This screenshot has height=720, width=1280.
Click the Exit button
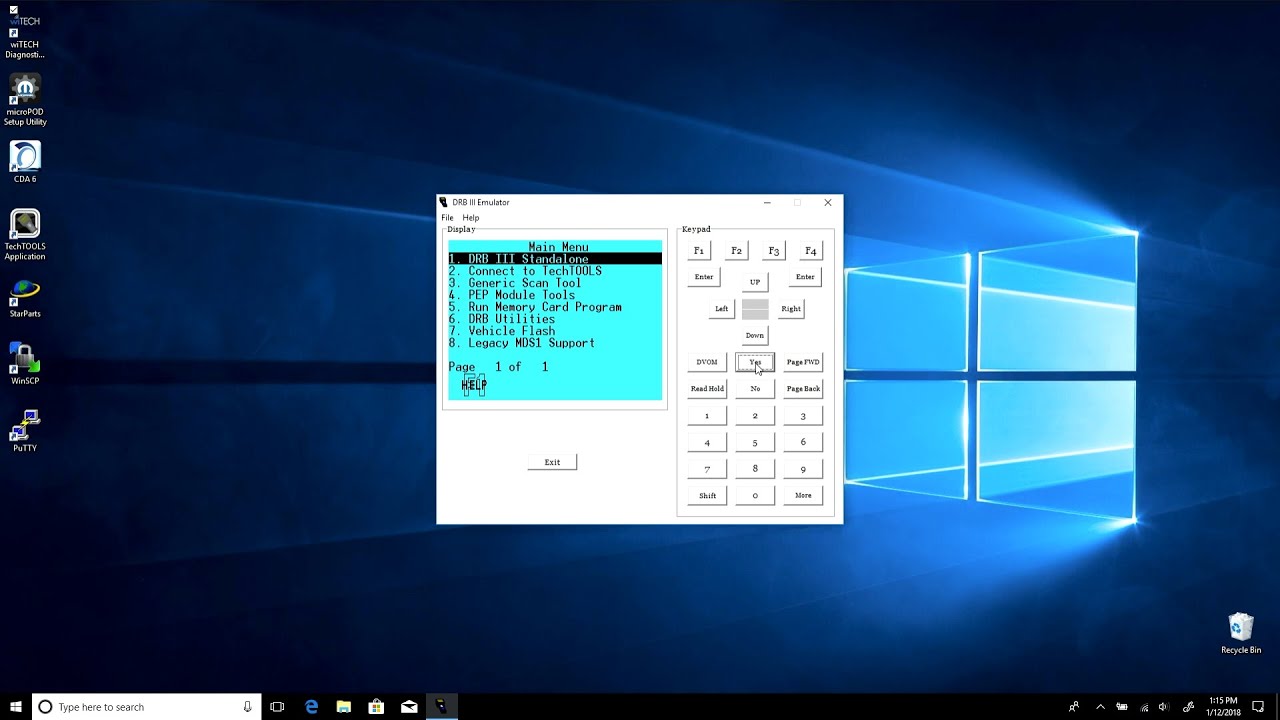pos(552,462)
